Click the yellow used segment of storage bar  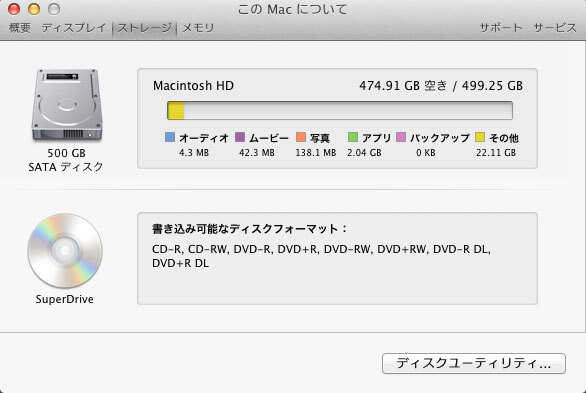[176, 111]
